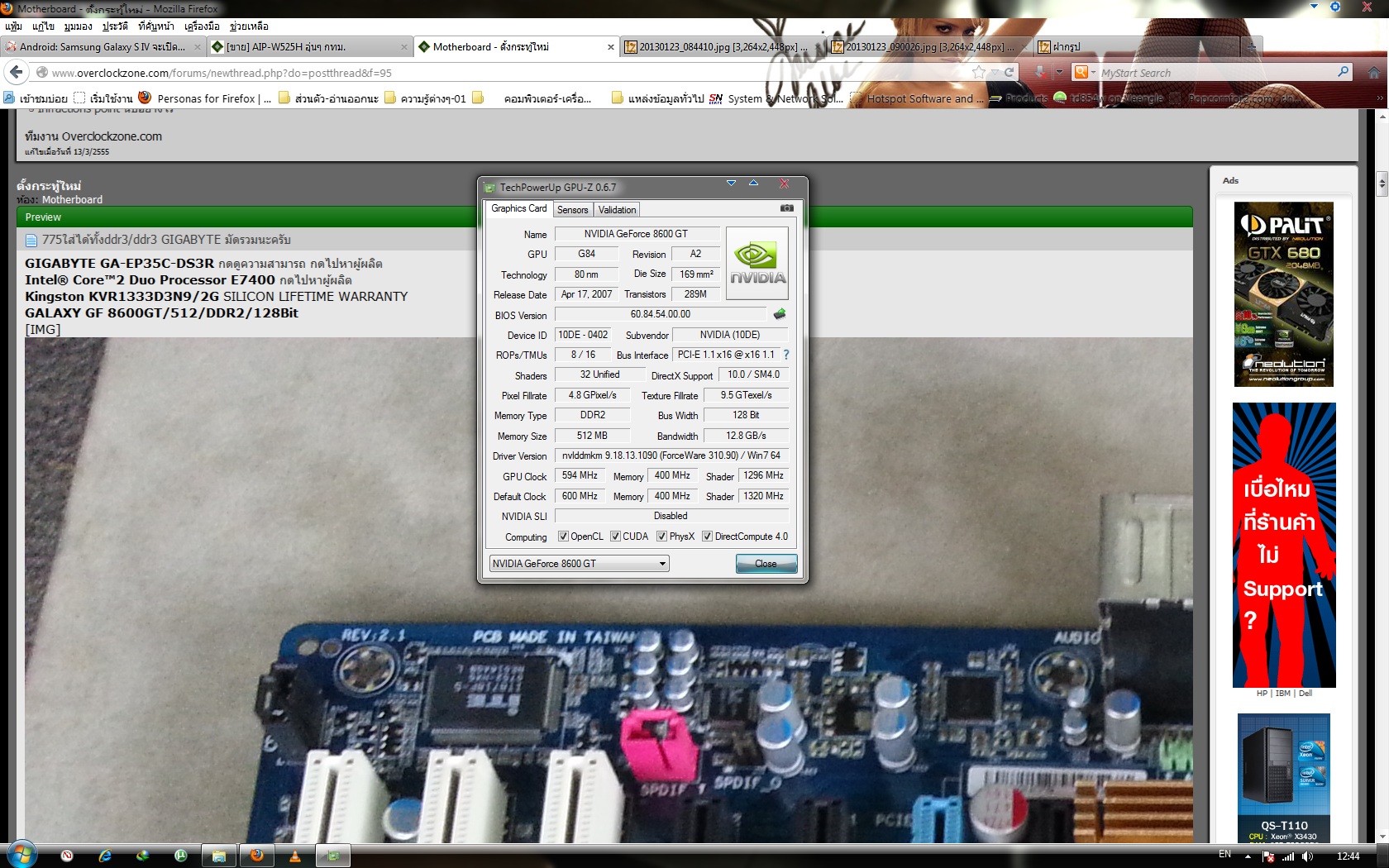Screen dimensions: 1389x868
Task: Show hidden system tray icons
Action: pyautogui.click(x=1248, y=856)
